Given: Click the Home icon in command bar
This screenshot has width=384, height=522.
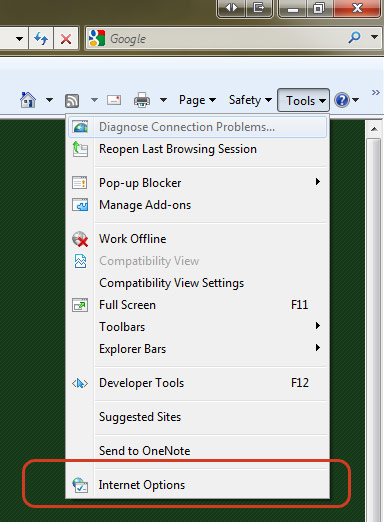Looking at the screenshot, I should (28, 100).
